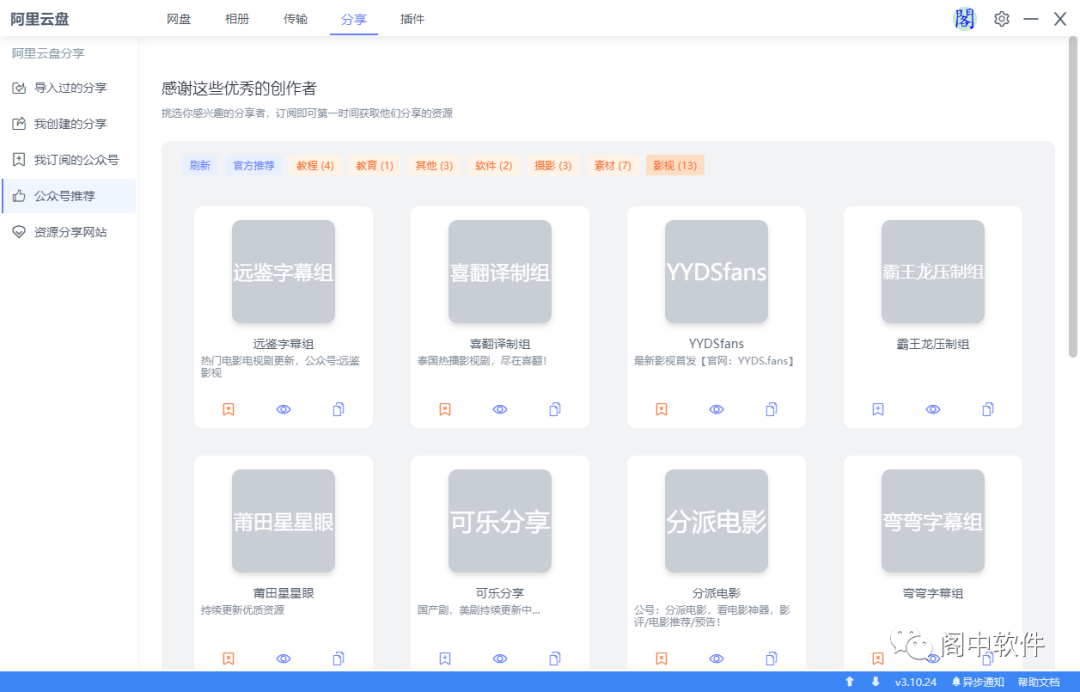
Task: Click 莆田星星眼 thumbnail image
Action: click(x=283, y=521)
